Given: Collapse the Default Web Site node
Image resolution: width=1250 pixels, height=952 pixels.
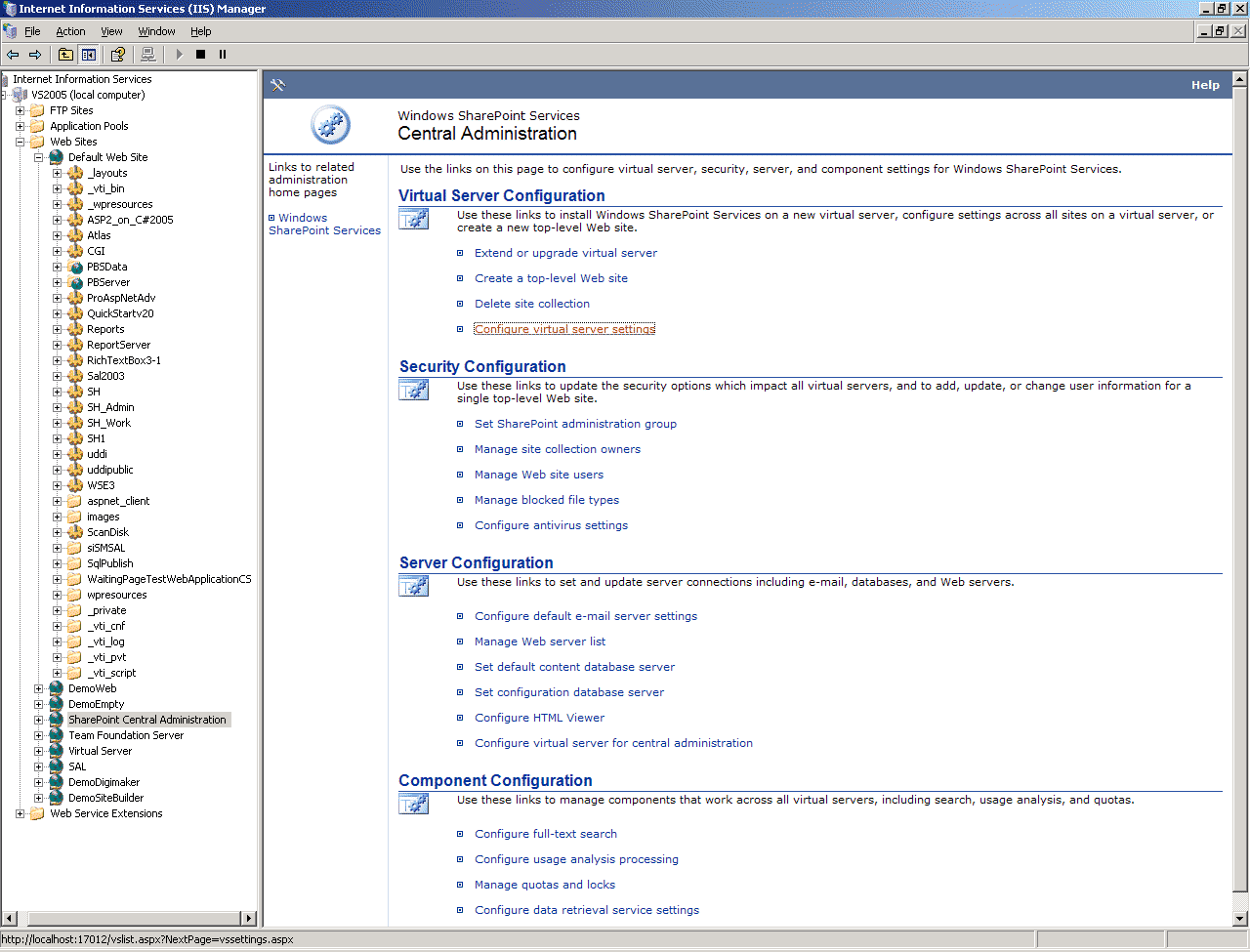Looking at the screenshot, I should (x=39, y=157).
